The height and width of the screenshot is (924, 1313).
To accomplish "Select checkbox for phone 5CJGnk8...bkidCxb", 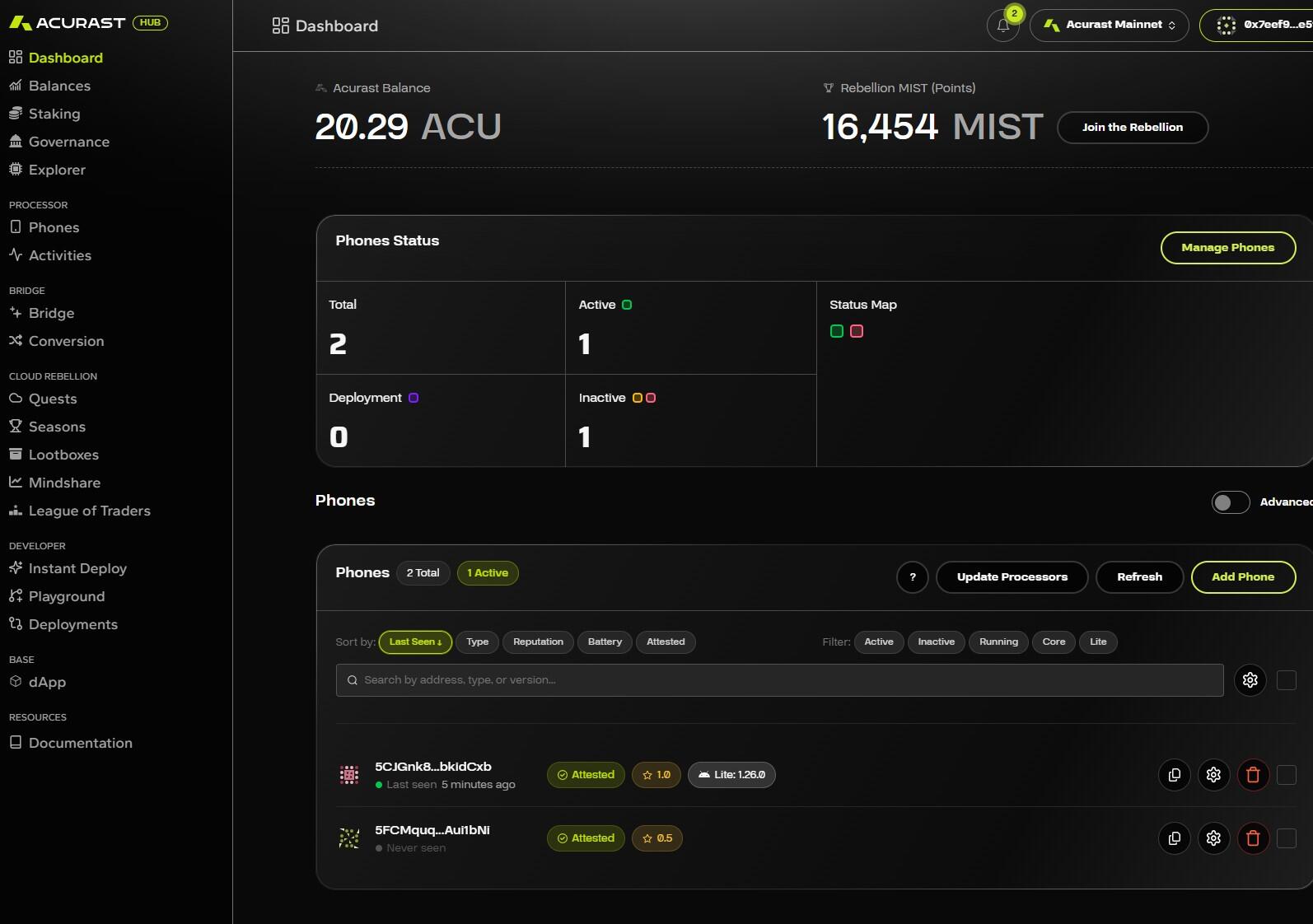I will (x=1287, y=775).
